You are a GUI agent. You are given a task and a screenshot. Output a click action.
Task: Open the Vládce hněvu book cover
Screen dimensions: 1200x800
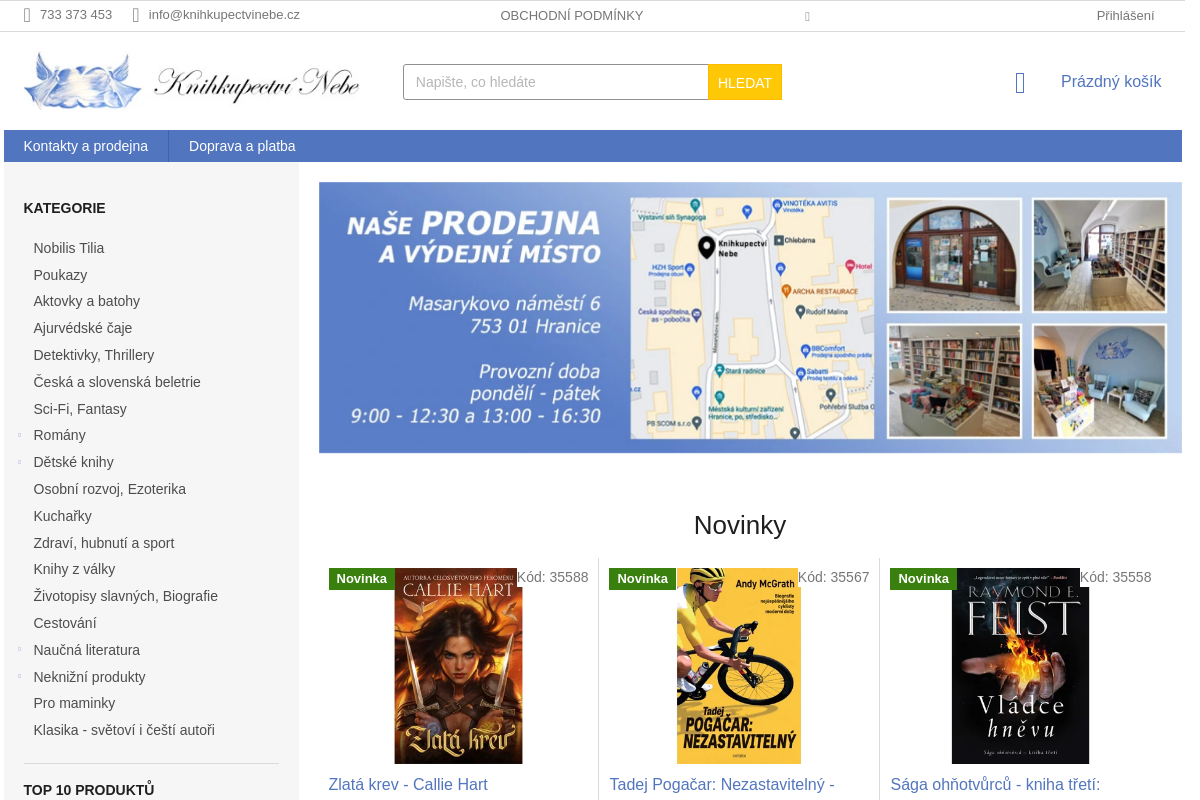click(1020, 666)
